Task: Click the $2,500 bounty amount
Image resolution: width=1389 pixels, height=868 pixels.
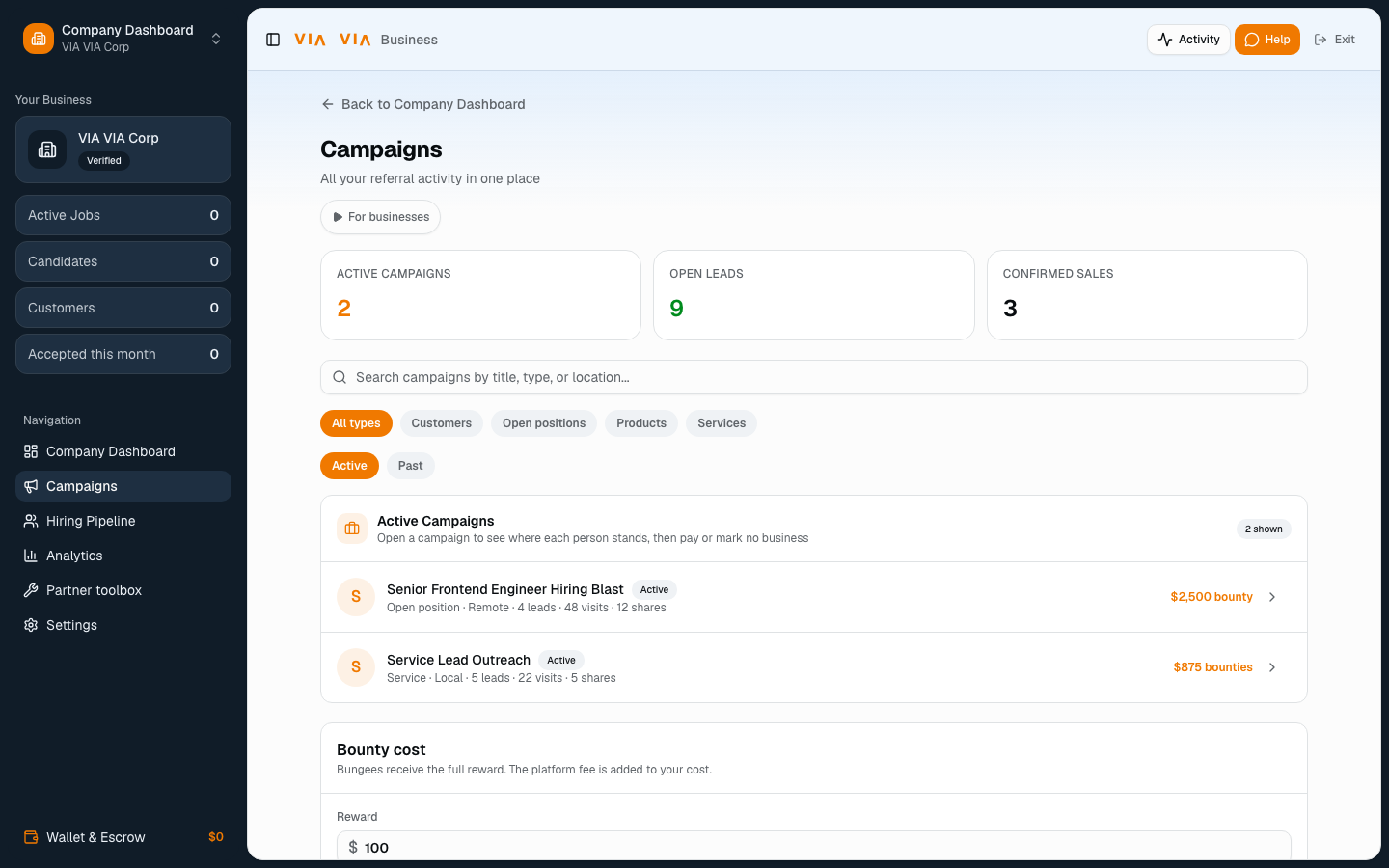Action: click(x=1212, y=597)
